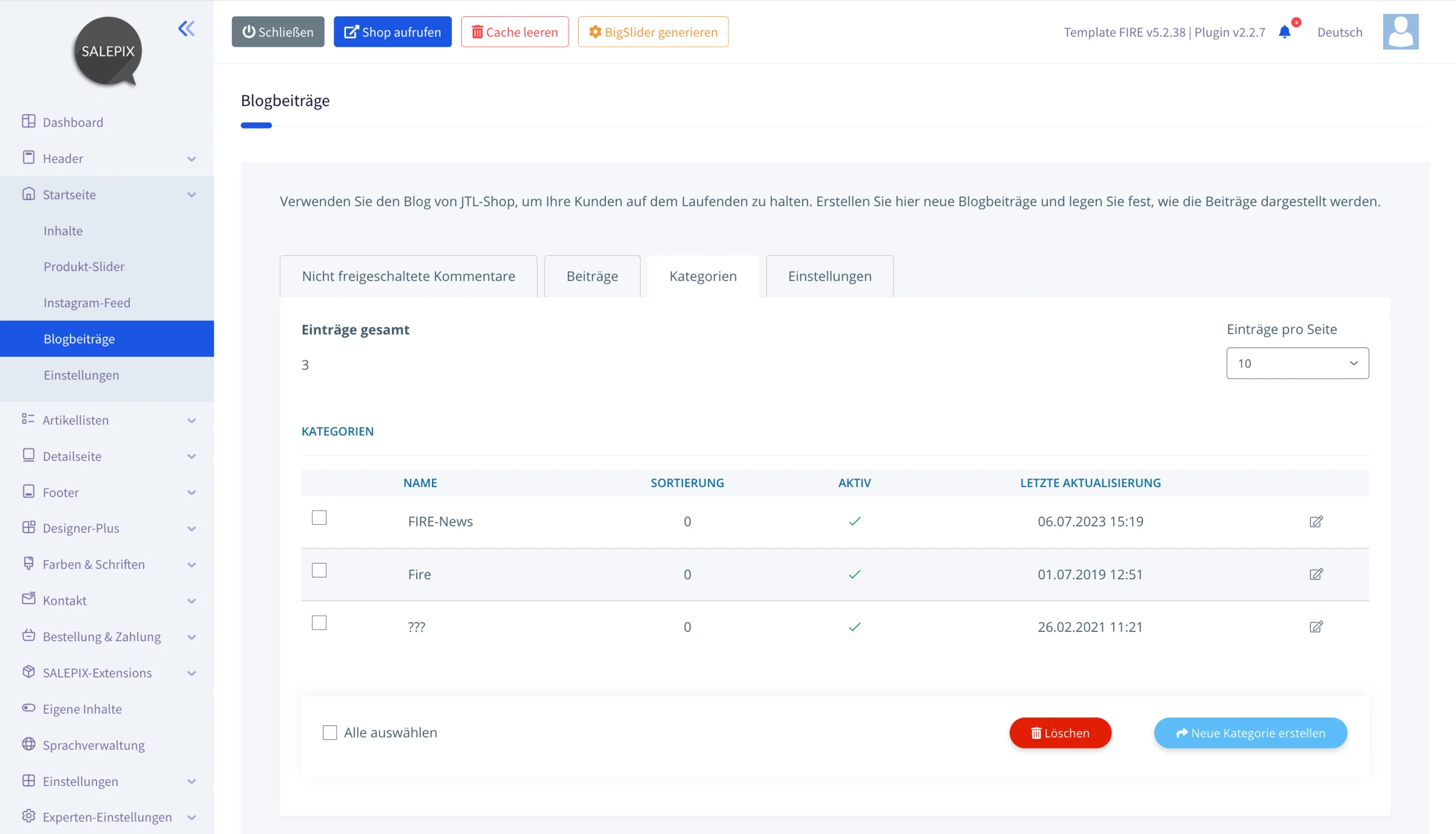Open the notification bell
The image size is (1456, 834).
(x=1284, y=32)
